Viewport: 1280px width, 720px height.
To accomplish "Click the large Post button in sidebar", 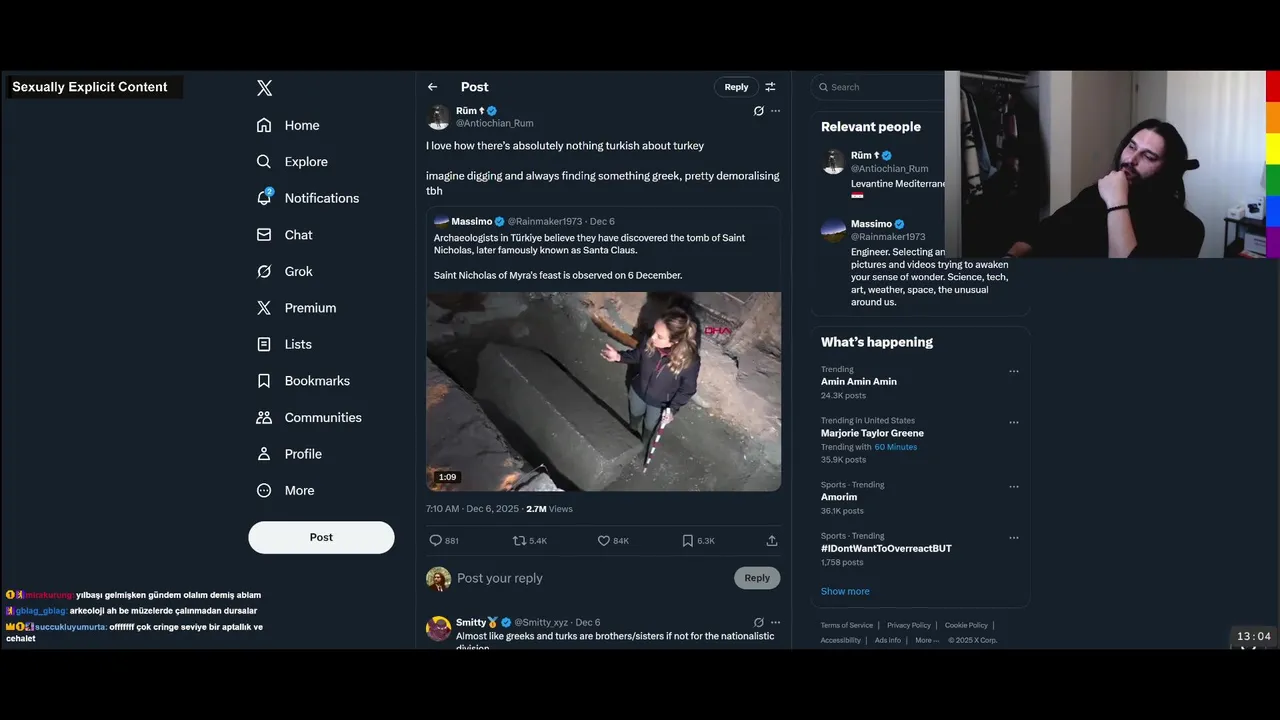I will pos(321,537).
